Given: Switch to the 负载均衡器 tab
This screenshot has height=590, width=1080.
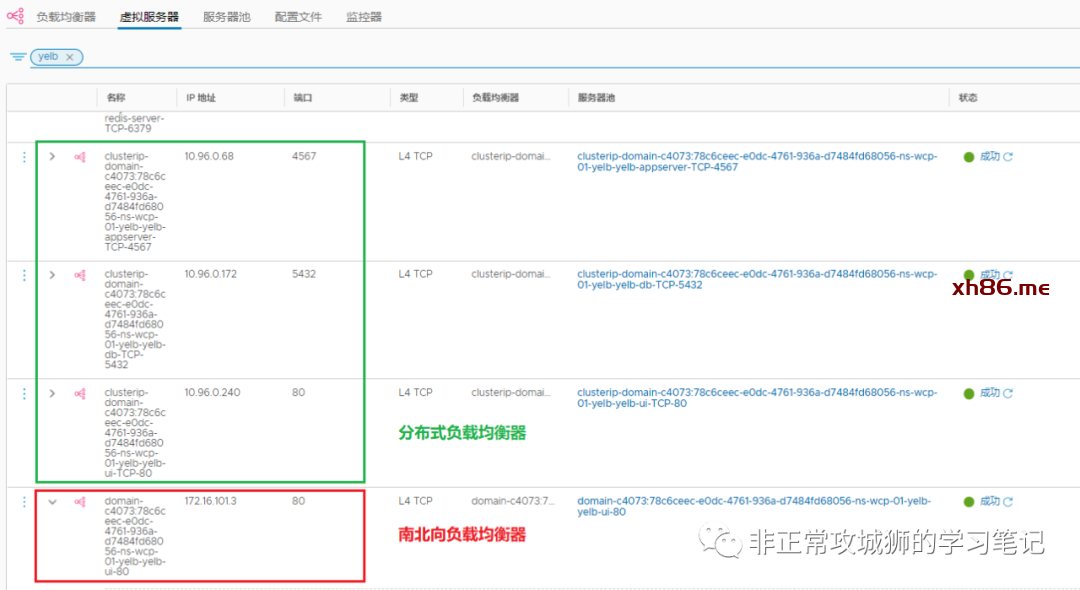Looking at the screenshot, I should 66,17.
